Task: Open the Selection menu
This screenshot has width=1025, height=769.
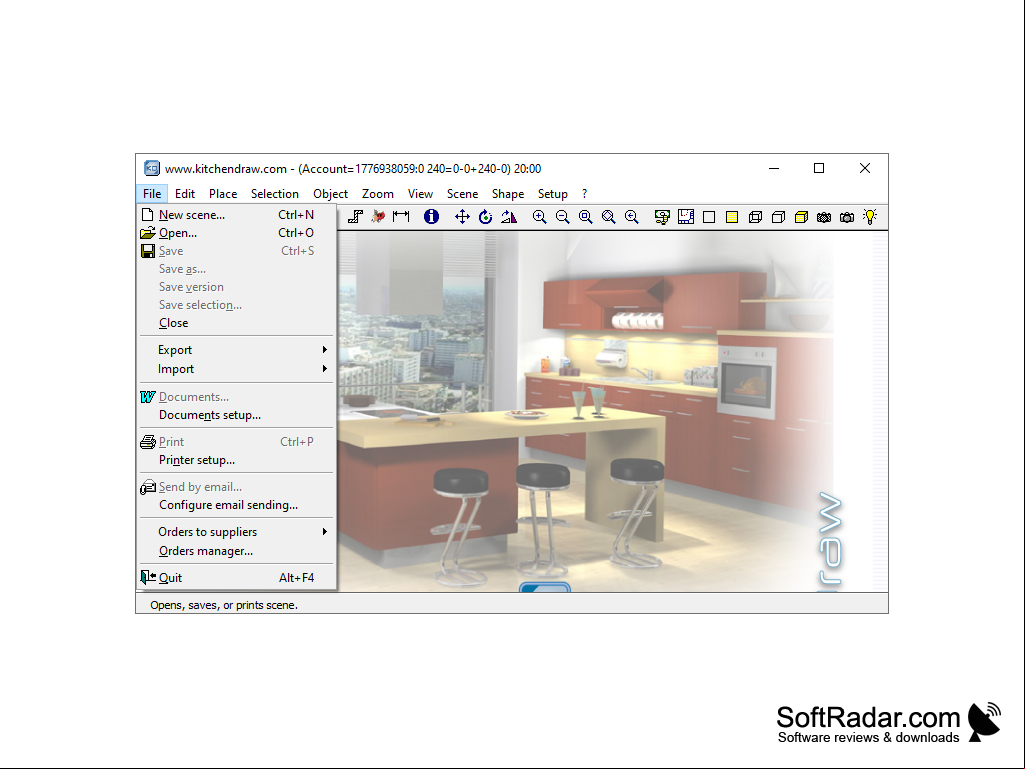Action: tap(275, 194)
